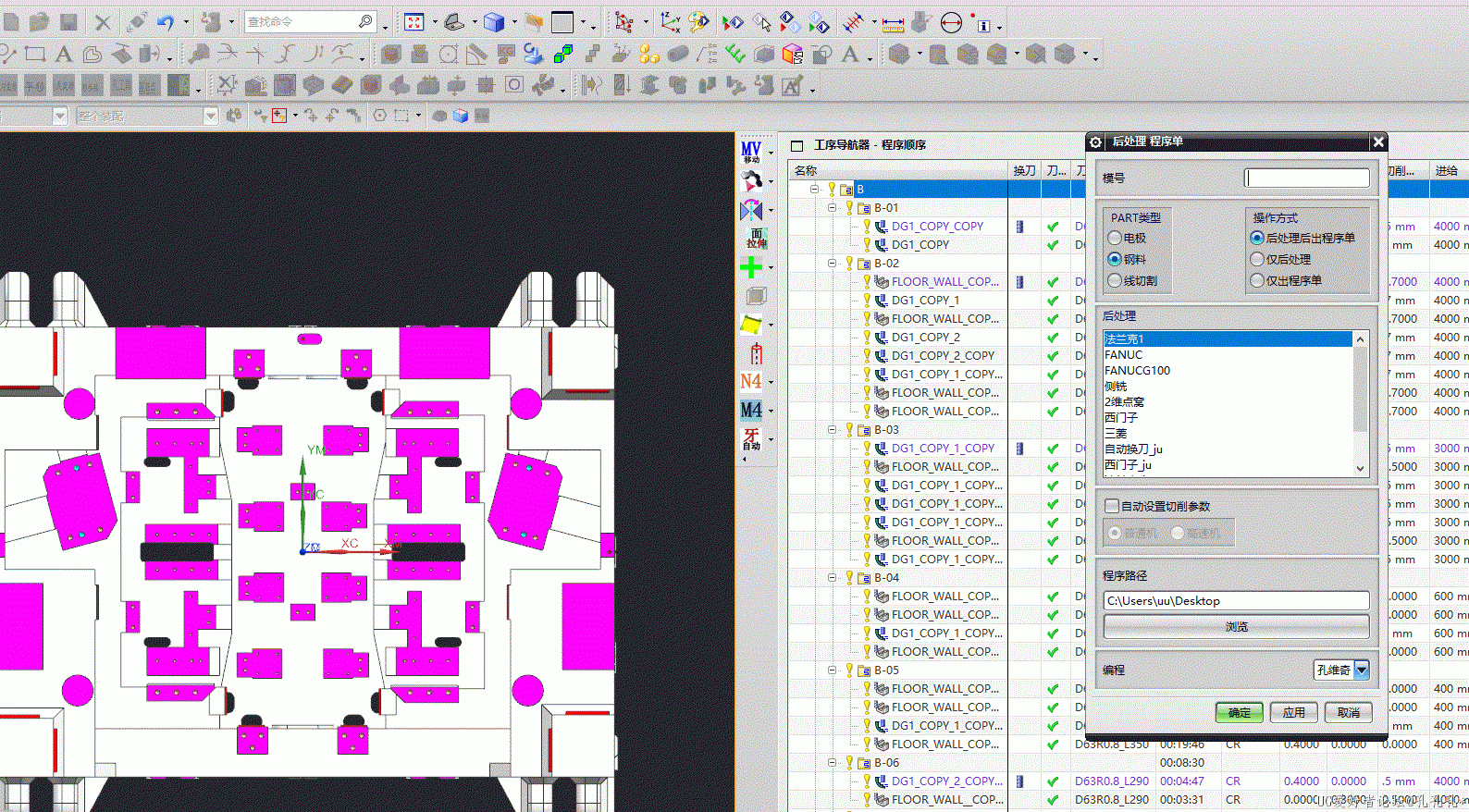Click the sketch rectangle tool icon
This screenshot has width=1469, height=812.
pos(35,54)
